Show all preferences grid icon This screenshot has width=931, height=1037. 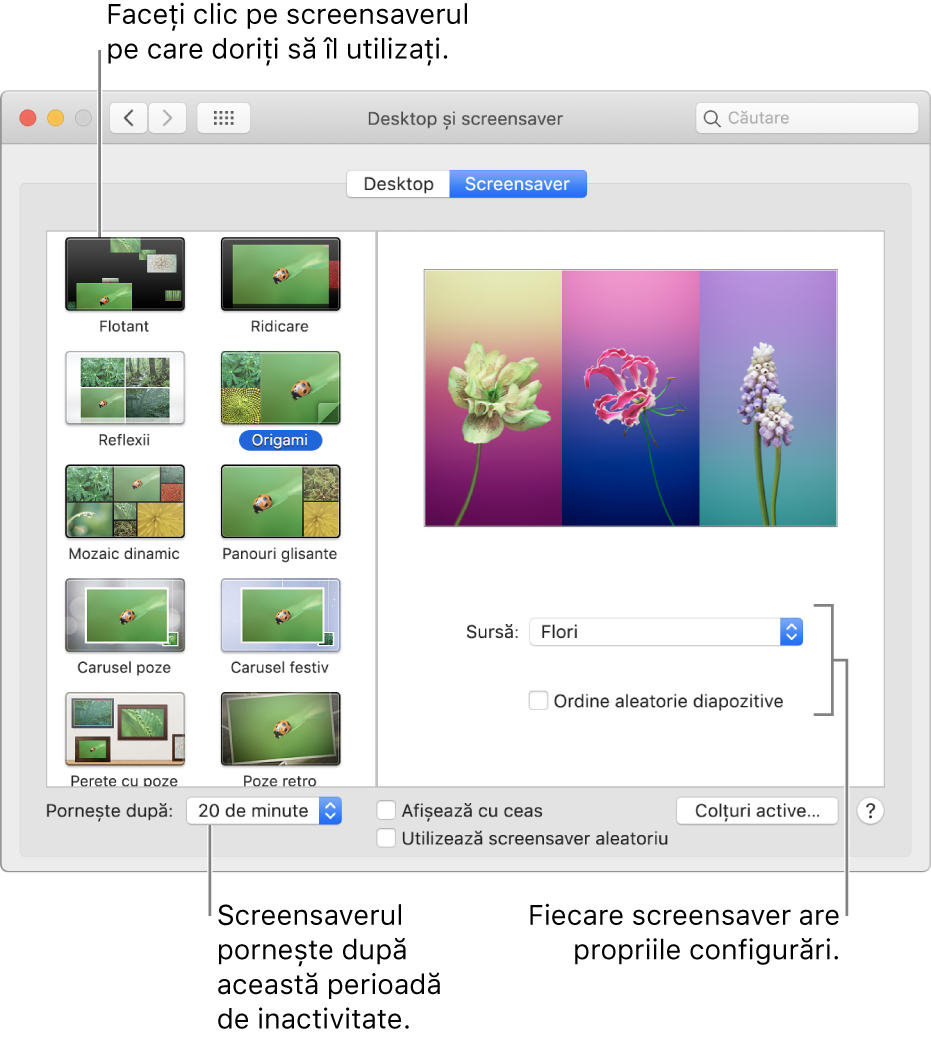224,118
